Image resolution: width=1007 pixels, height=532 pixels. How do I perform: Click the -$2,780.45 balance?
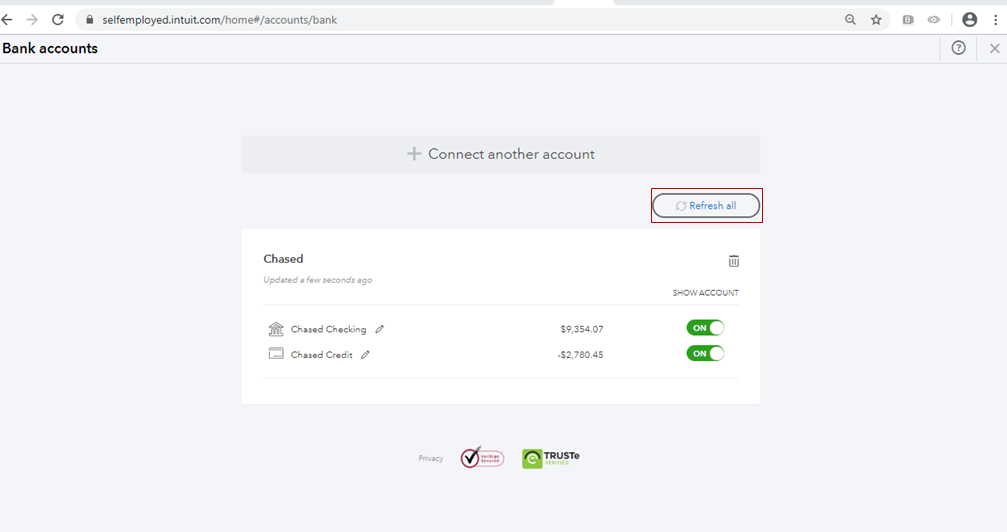(x=581, y=355)
